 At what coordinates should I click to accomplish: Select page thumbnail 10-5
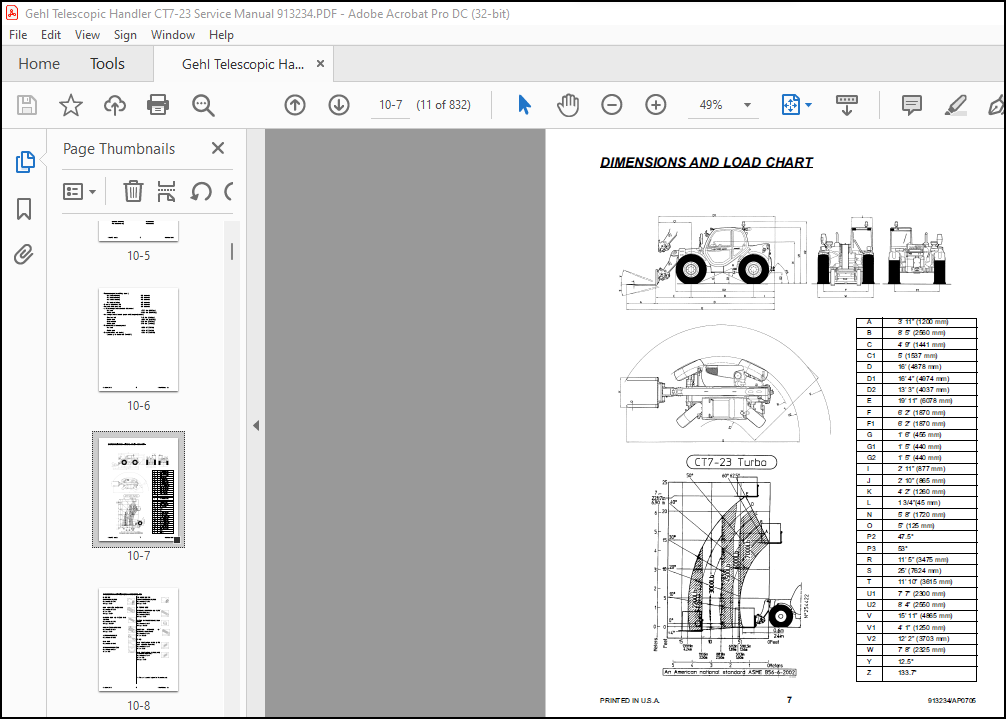coord(139,232)
